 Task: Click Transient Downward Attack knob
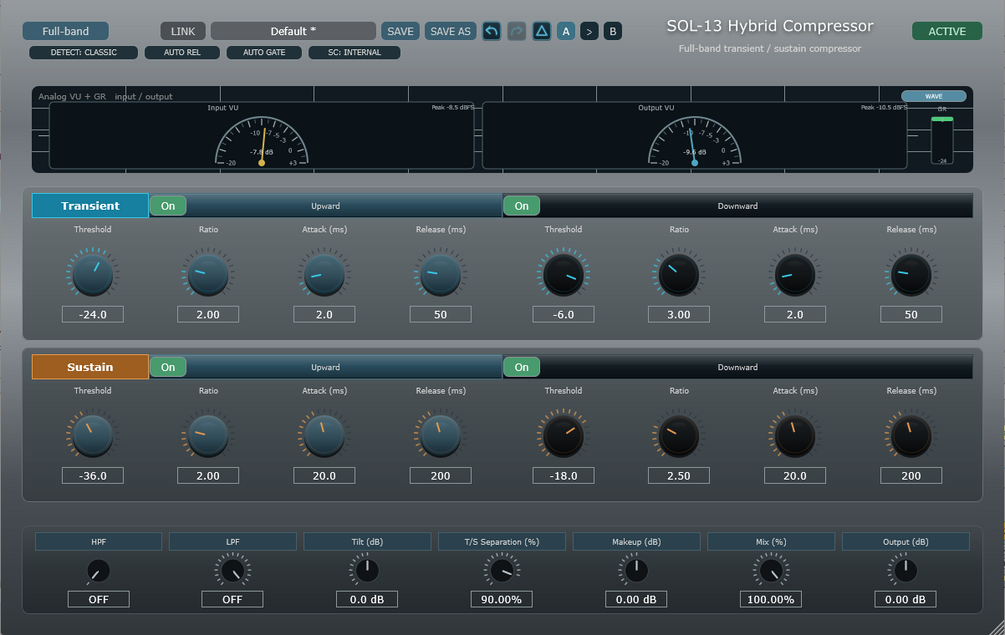click(x=795, y=274)
